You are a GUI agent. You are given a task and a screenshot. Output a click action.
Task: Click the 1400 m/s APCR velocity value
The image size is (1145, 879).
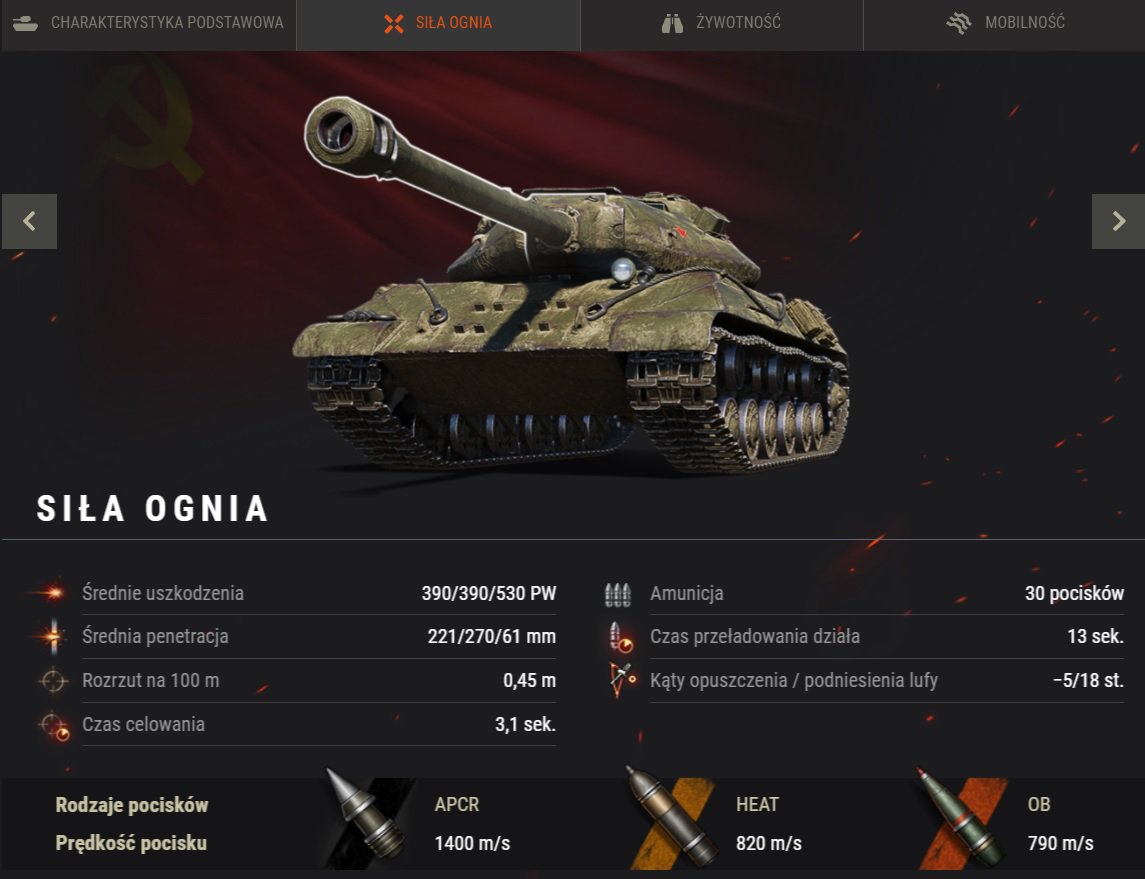point(472,843)
